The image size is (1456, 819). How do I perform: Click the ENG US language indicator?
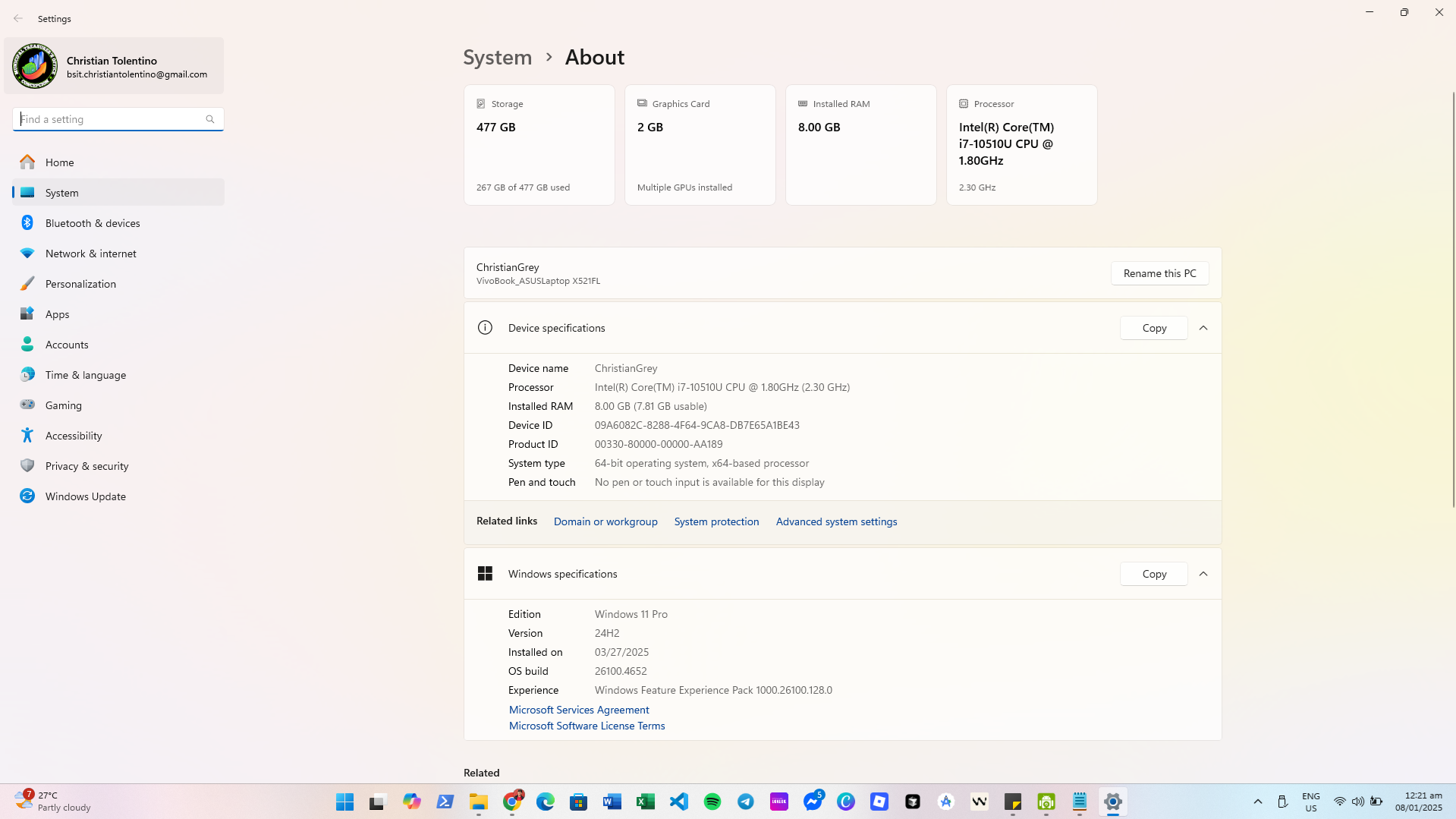[x=1311, y=802]
